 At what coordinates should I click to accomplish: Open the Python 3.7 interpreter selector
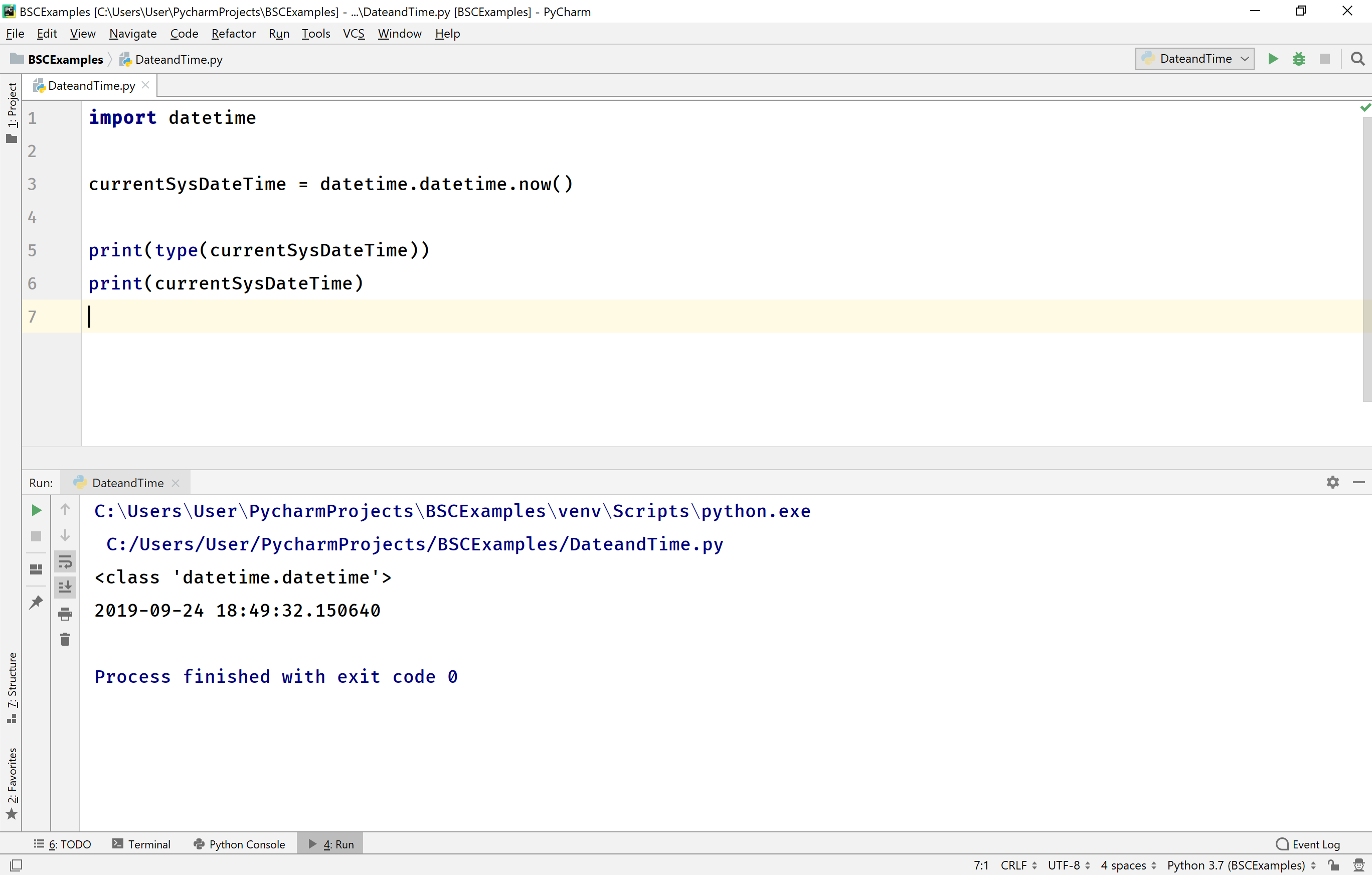pos(1241,865)
